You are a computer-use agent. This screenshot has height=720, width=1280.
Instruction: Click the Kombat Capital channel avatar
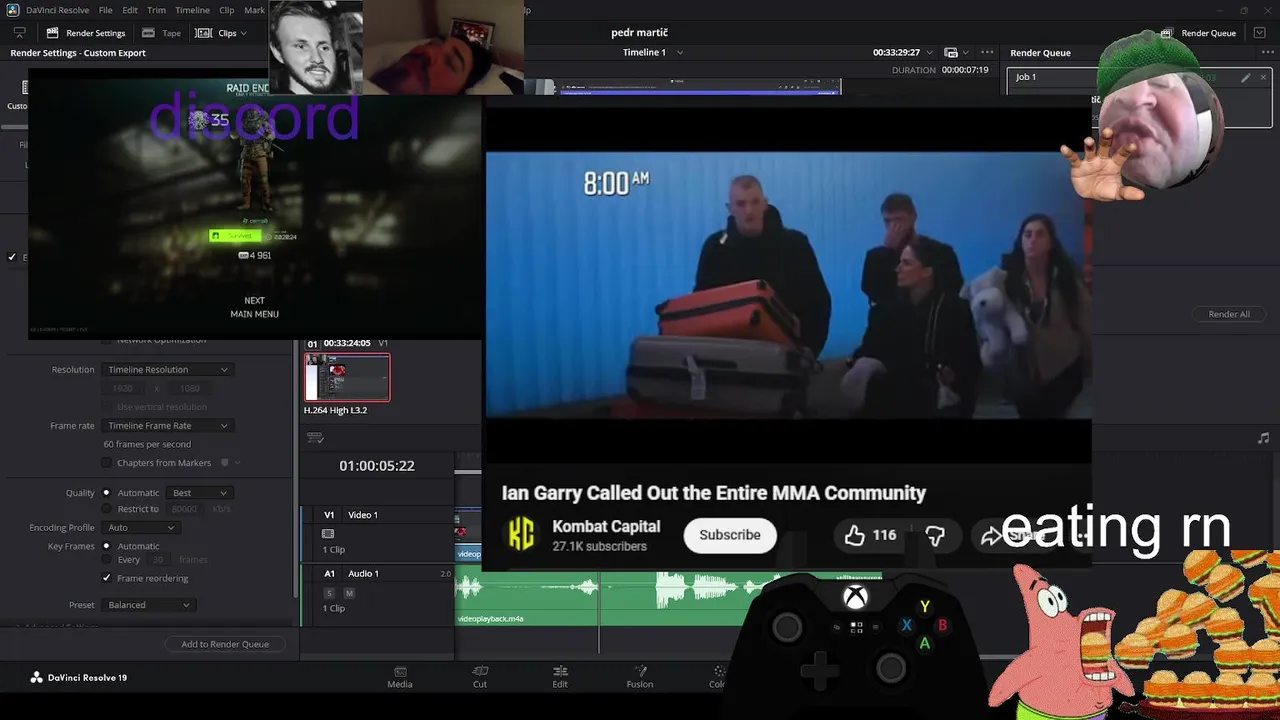[x=521, y=535]
